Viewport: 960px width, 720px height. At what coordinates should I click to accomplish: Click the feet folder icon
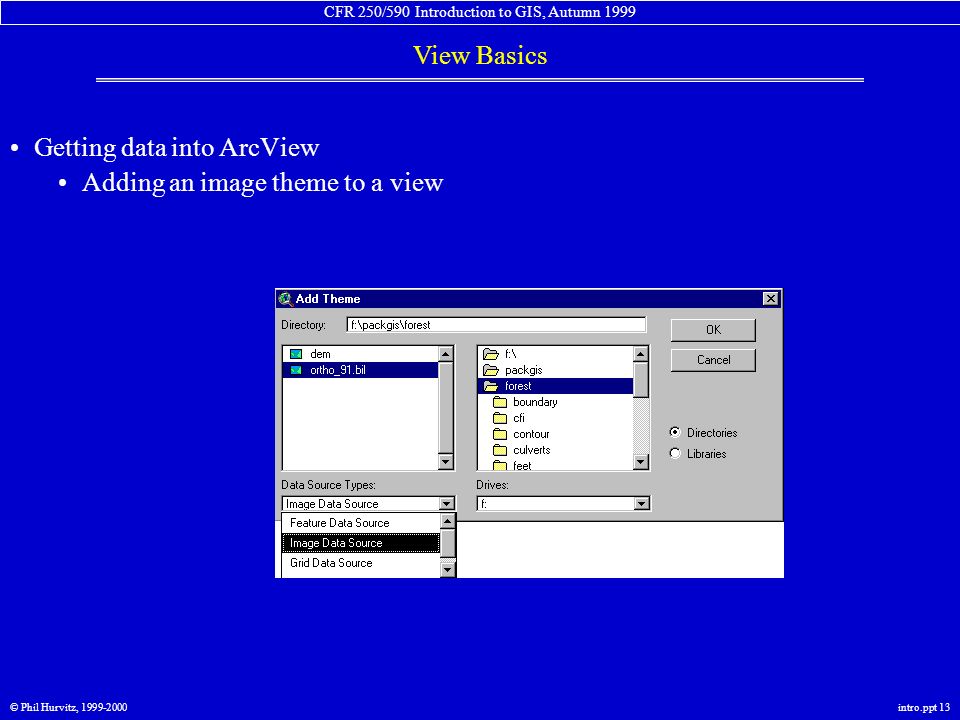(500, 465)
